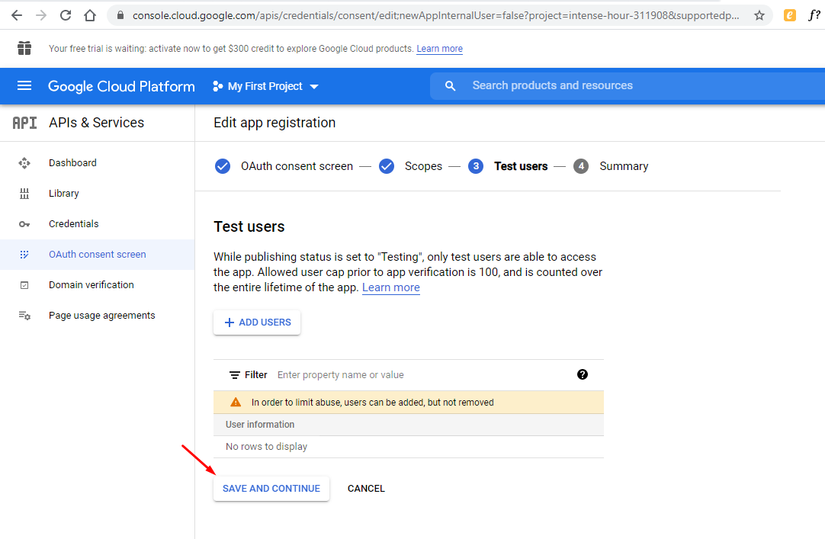Click the Library sidebar icon
825x539 pixels.
[24, 194]
